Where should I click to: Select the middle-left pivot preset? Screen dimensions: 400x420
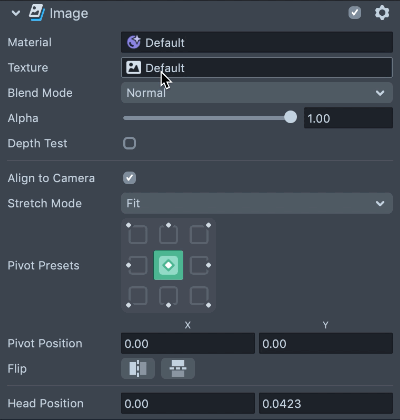coord(138,265)
